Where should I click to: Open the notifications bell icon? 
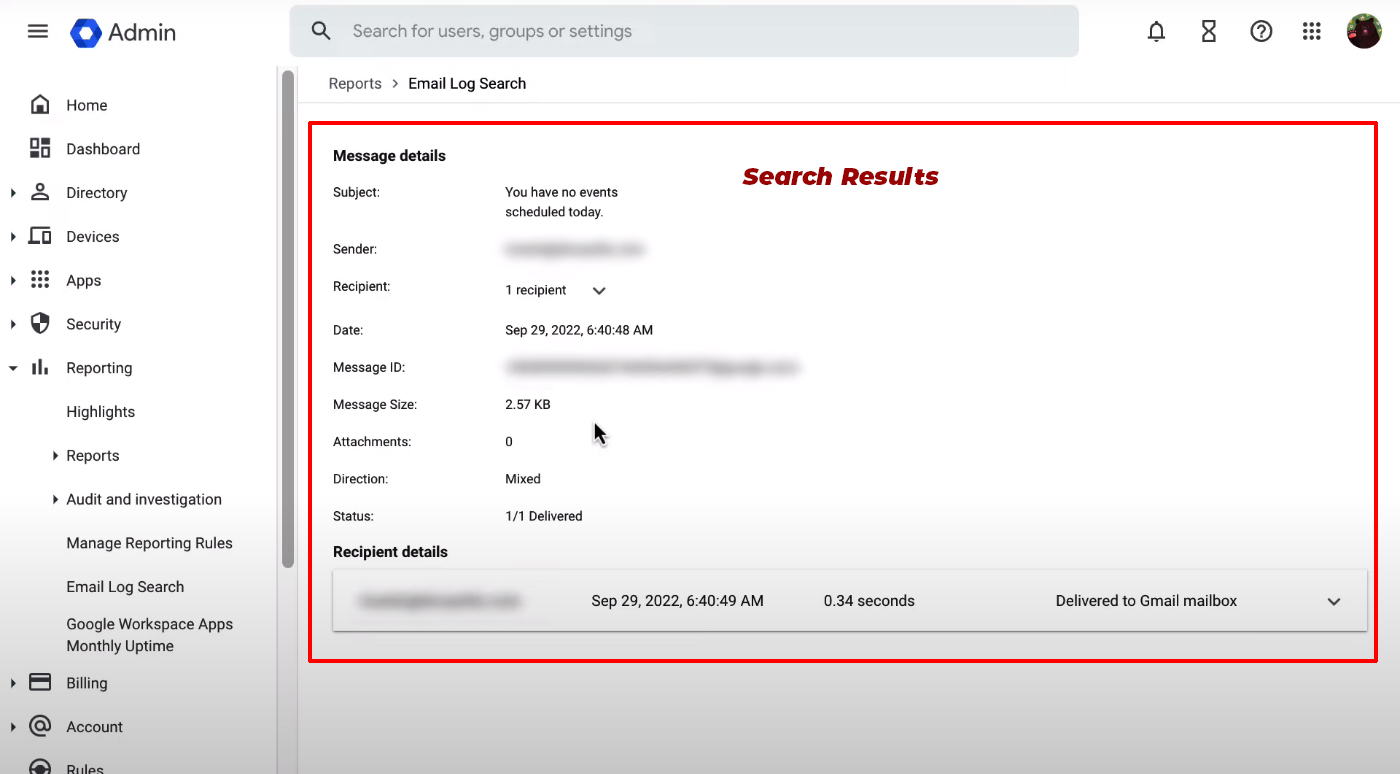(1156, 31)
